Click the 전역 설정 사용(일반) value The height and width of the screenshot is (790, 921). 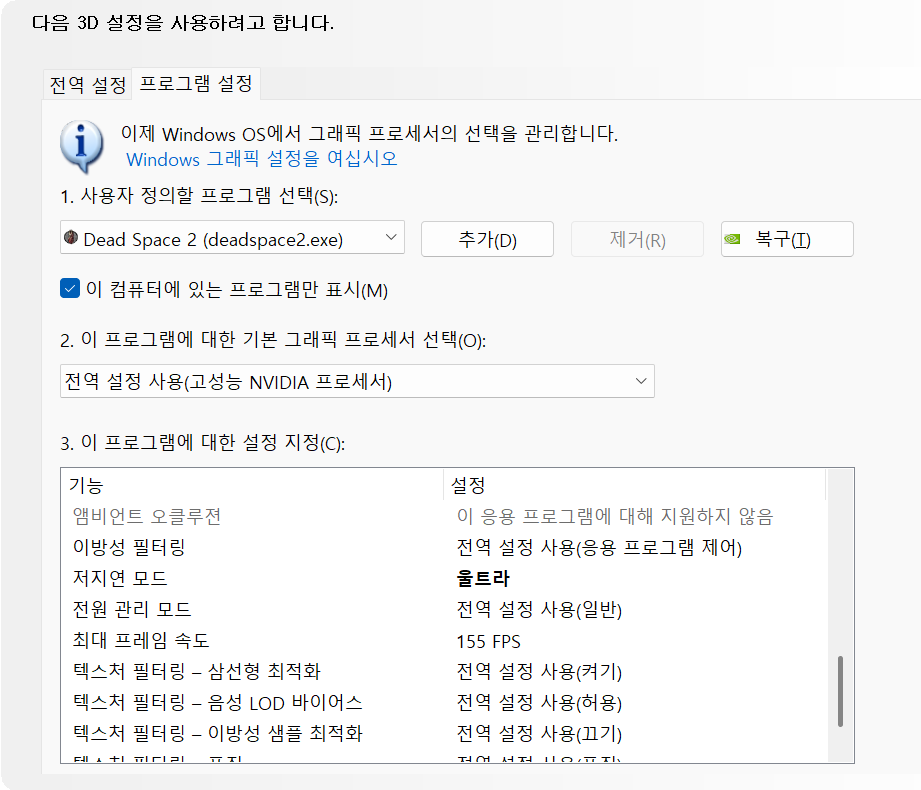(539, 610)
